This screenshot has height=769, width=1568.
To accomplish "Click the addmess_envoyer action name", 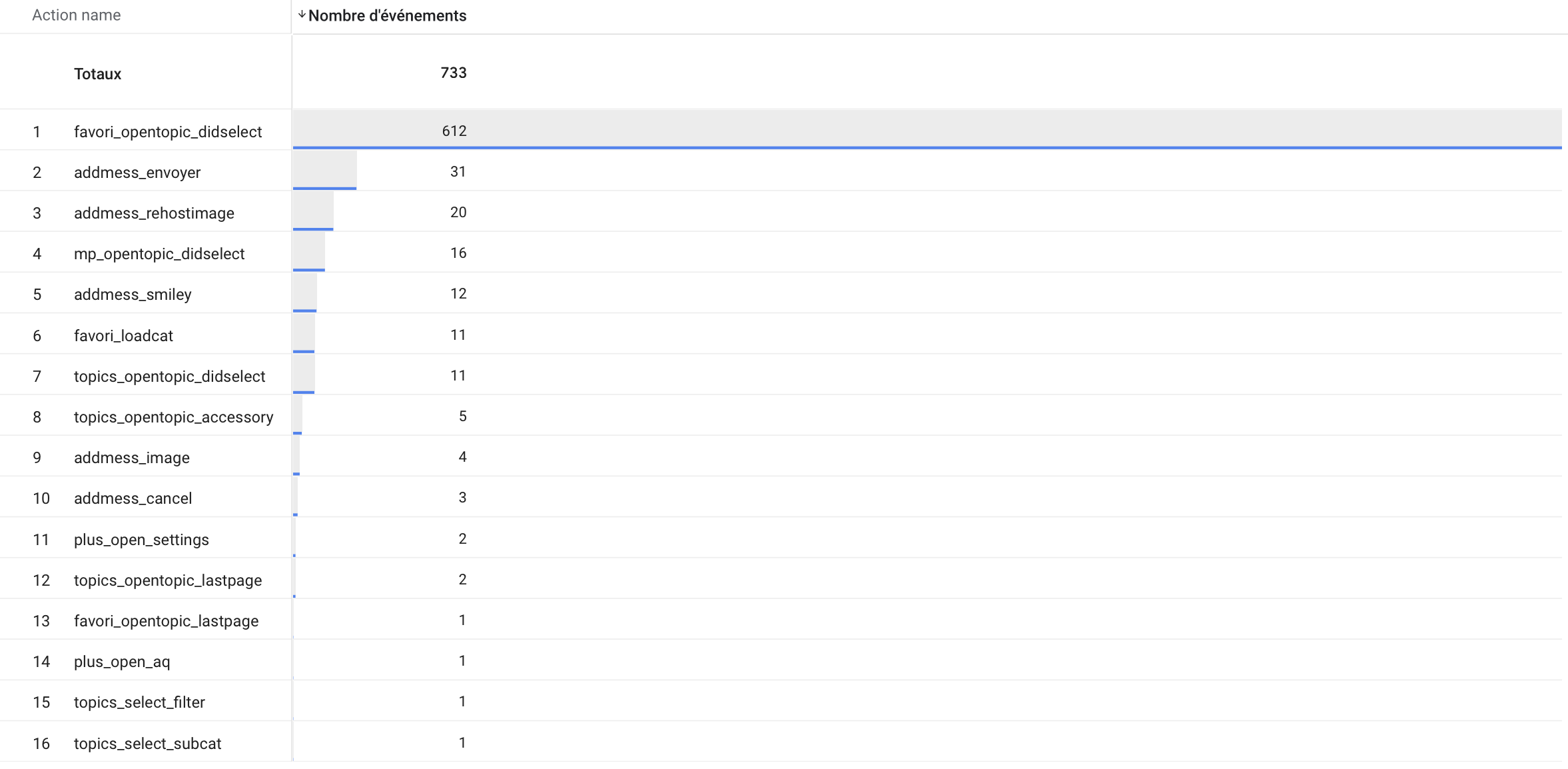I will click(137, 173).
